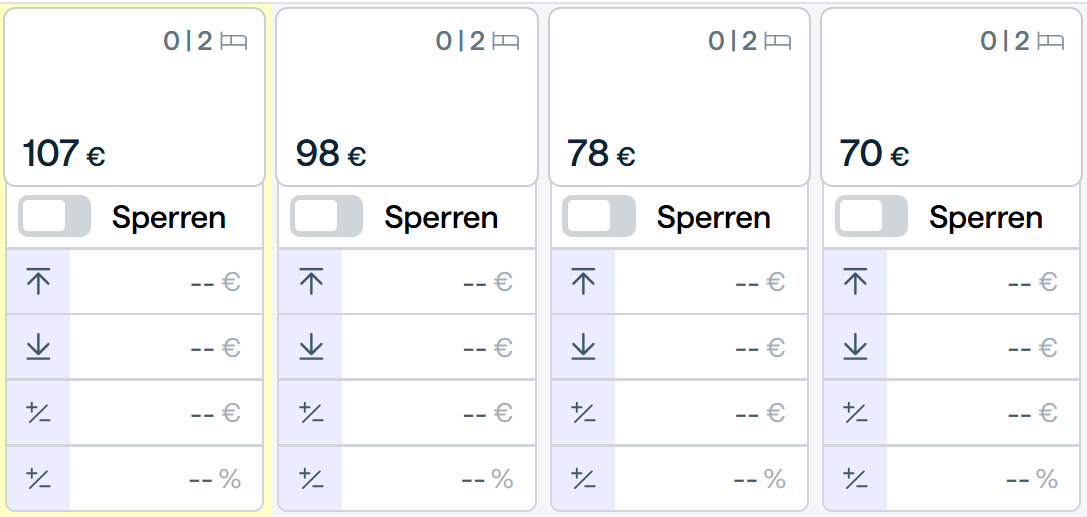Click the minimum price icon in the 98 € column
Screen dimensions: 1087x517
pos(311,347)
